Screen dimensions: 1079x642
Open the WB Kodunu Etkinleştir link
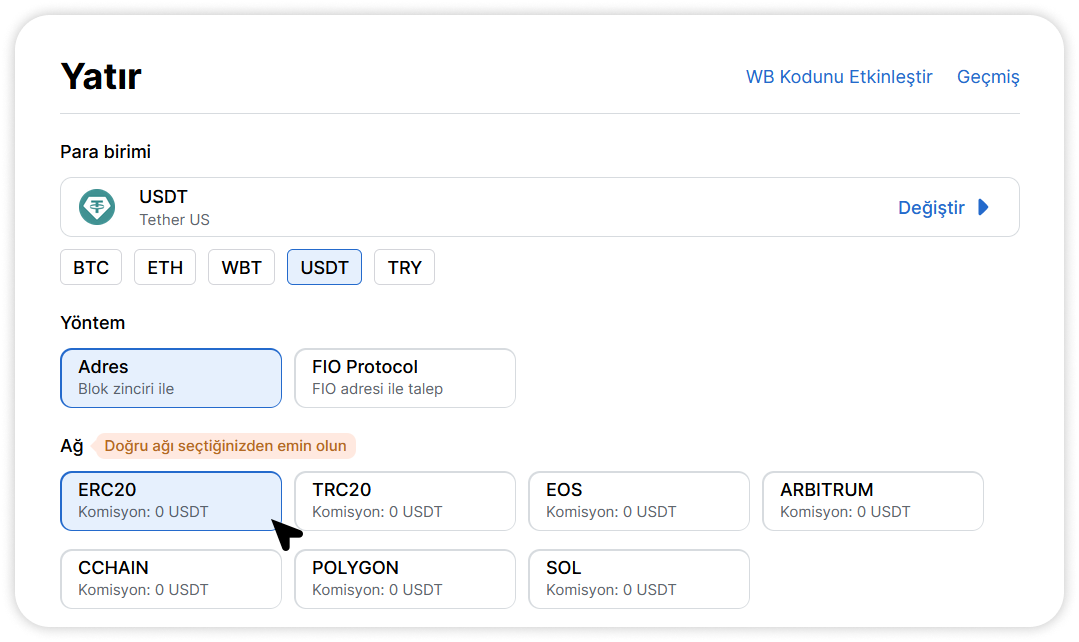(839, 77)
